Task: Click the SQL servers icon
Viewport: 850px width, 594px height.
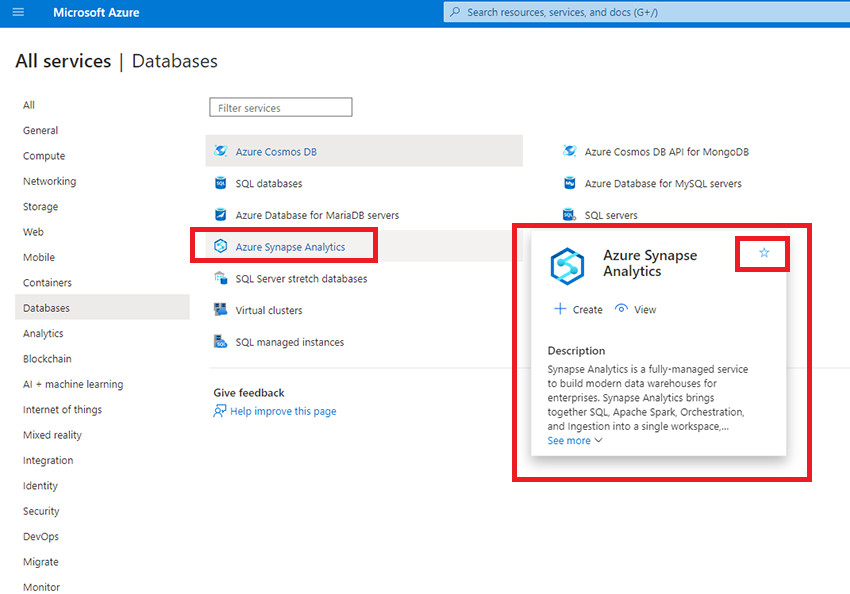Action: tap(569, 215)
